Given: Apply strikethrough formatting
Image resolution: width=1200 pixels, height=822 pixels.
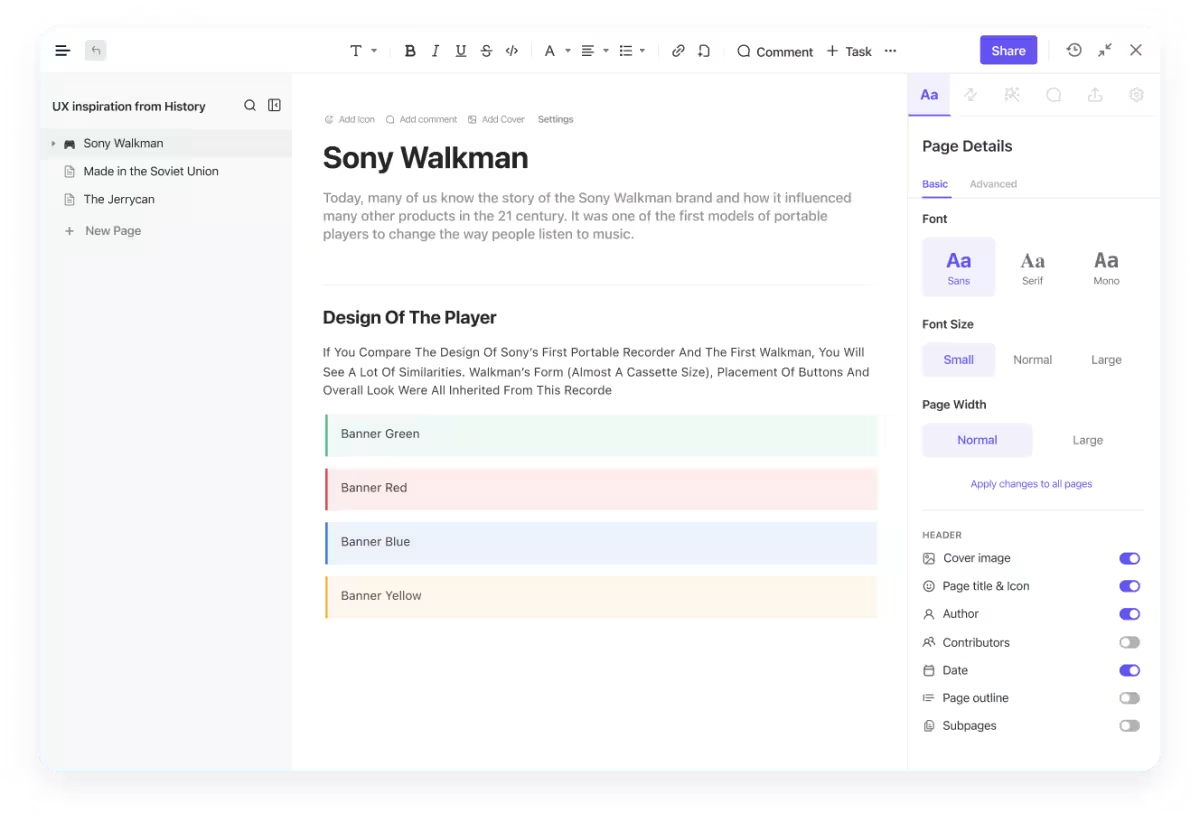Looking at the screenshot, I should (x=486, y=51).
